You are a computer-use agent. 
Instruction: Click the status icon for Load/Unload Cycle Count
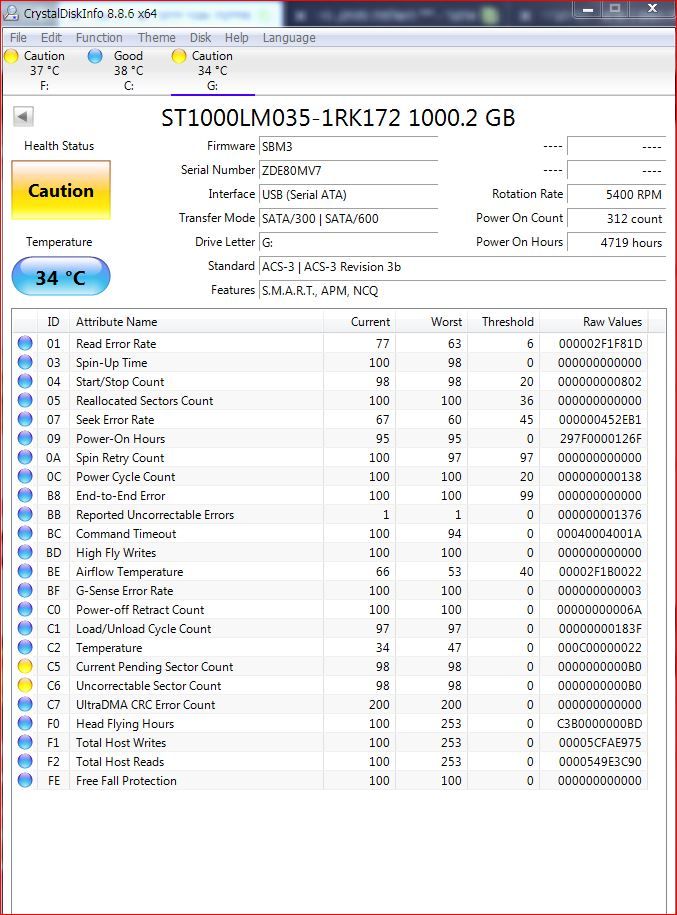tap(25, 628)
